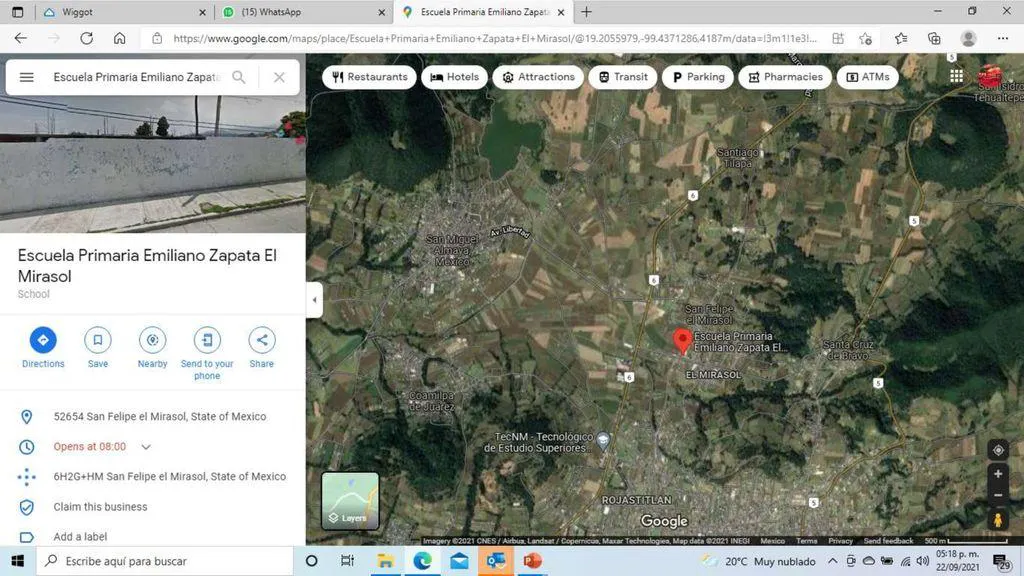Click the TecNM school marker on the map

pos(603,440)
